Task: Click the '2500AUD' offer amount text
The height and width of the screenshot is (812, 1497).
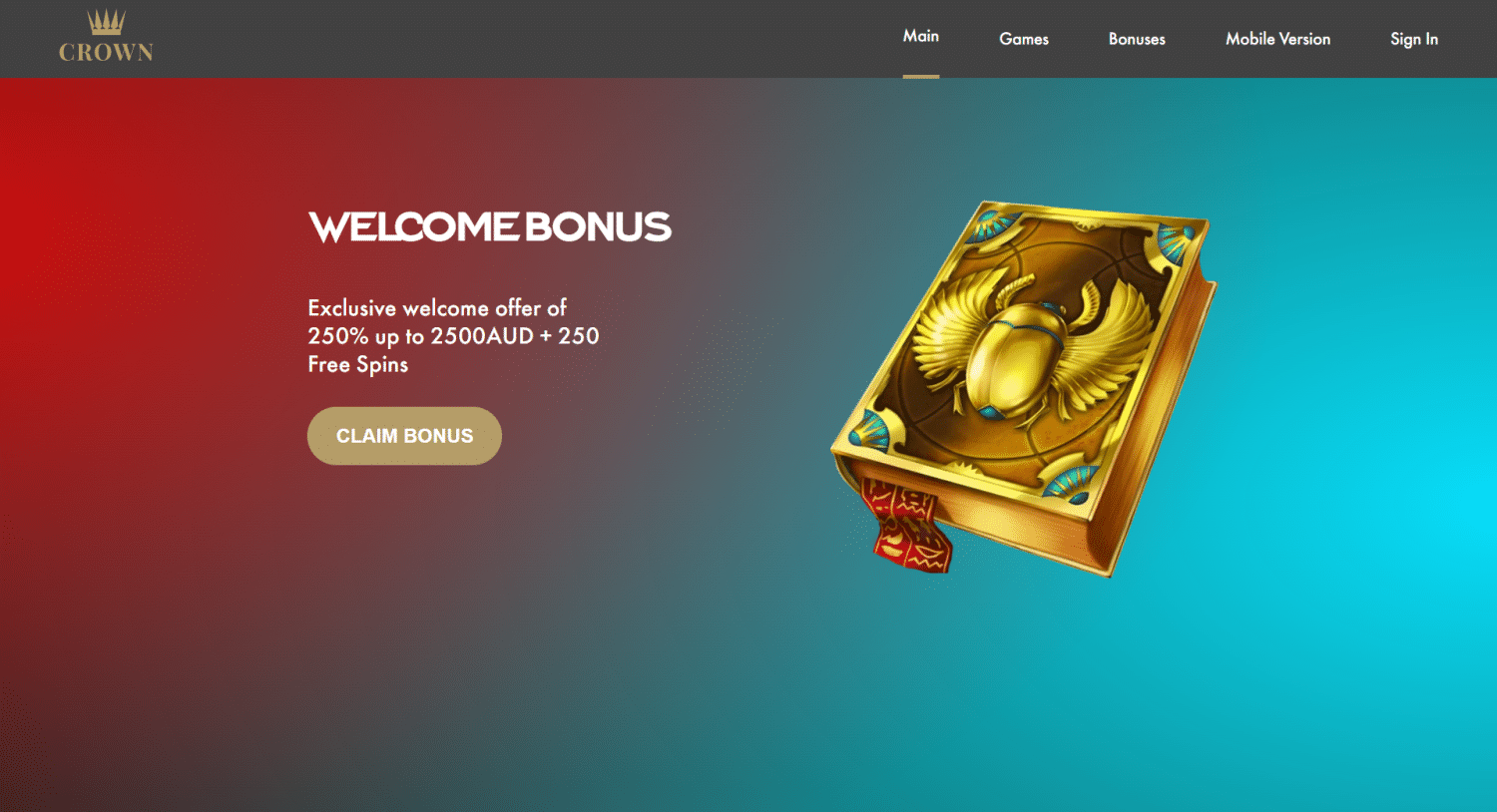Action: (x=482, y=336)
